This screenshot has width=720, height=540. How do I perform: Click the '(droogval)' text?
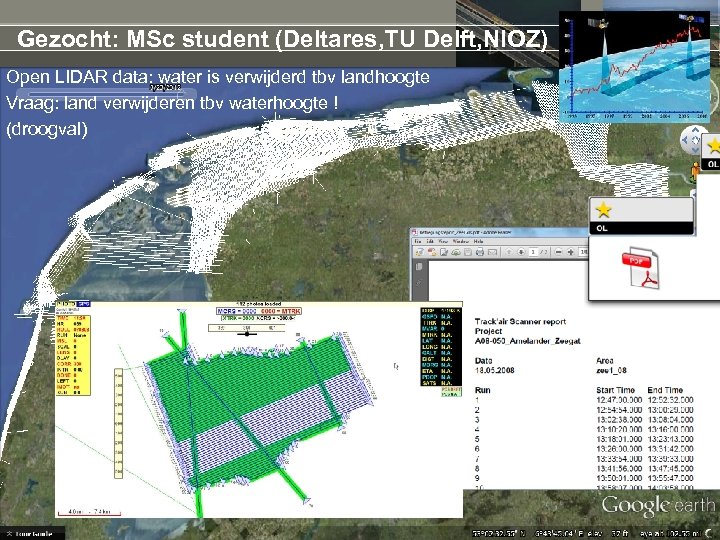pos(46,129)
